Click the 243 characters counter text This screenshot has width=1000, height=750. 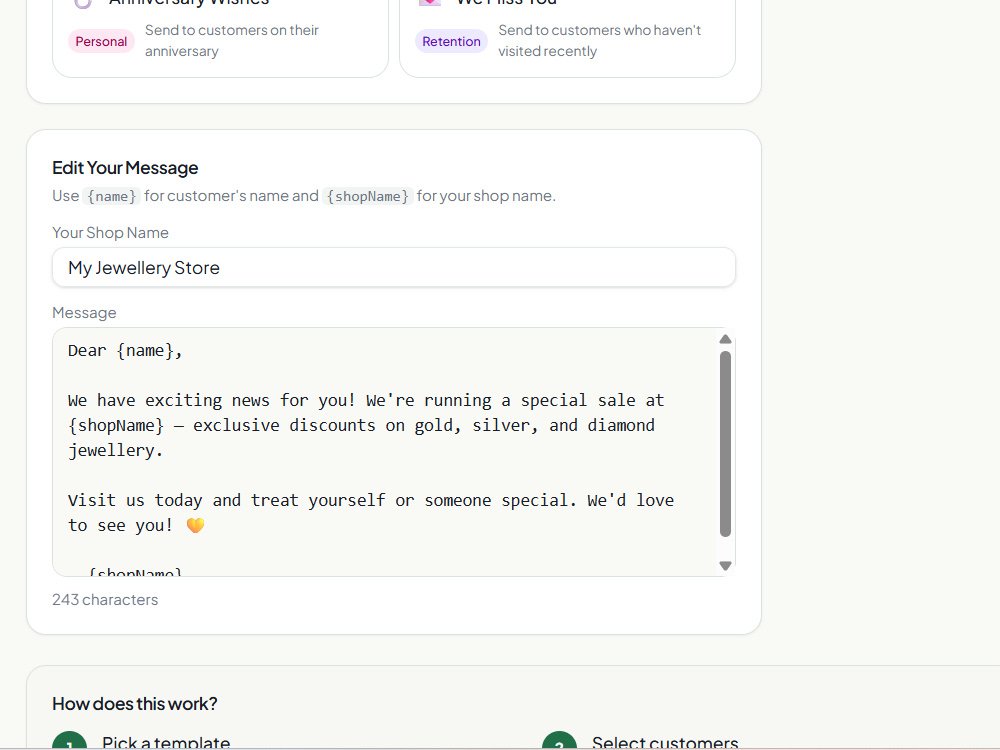point(105,599)
